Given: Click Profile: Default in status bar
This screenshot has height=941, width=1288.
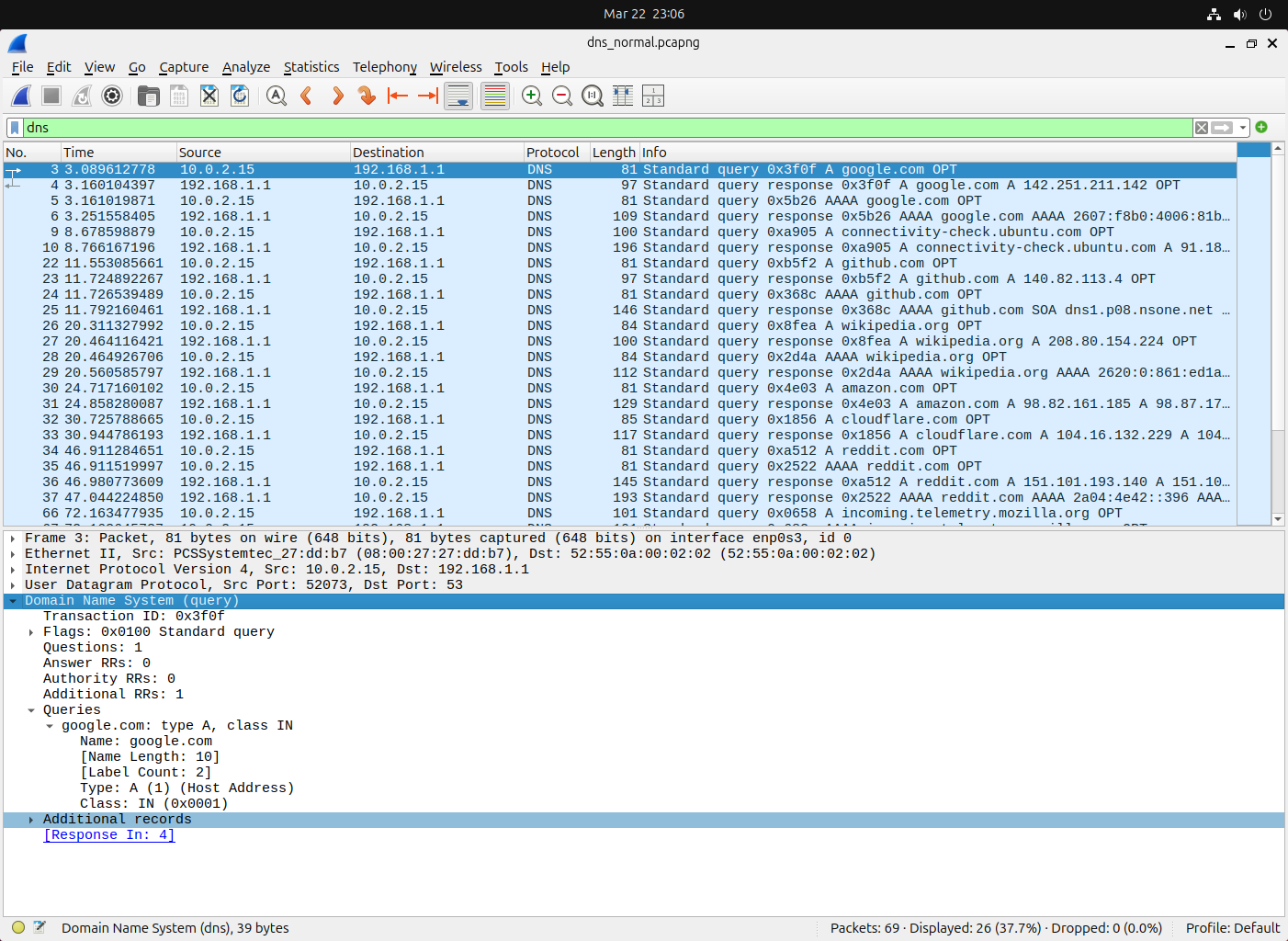Looking at the screenshot, I should (1232, 928).
